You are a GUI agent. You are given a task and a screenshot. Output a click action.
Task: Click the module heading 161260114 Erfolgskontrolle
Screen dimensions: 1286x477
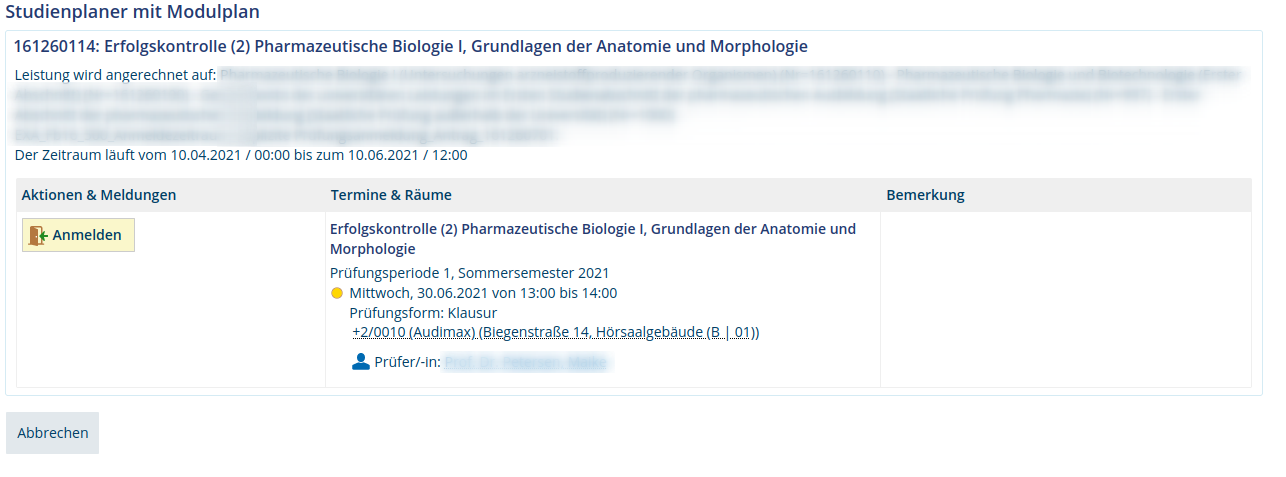(x=411, y=46)
